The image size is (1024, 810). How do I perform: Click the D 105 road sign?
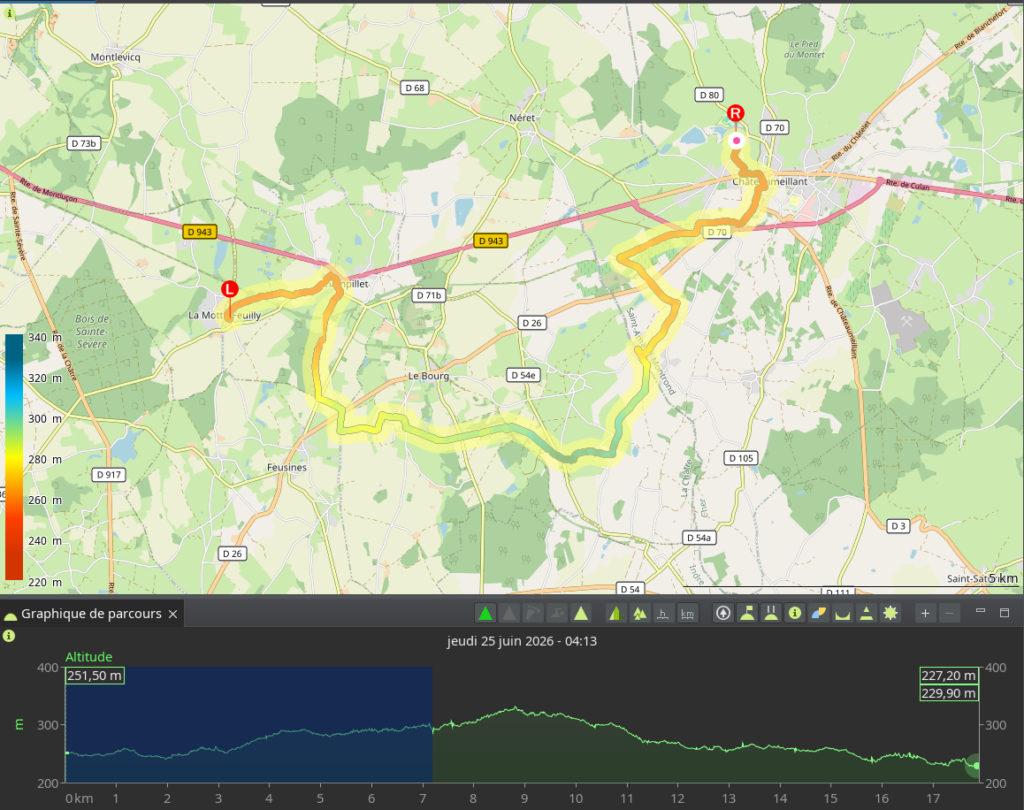[x=741, y=458]
